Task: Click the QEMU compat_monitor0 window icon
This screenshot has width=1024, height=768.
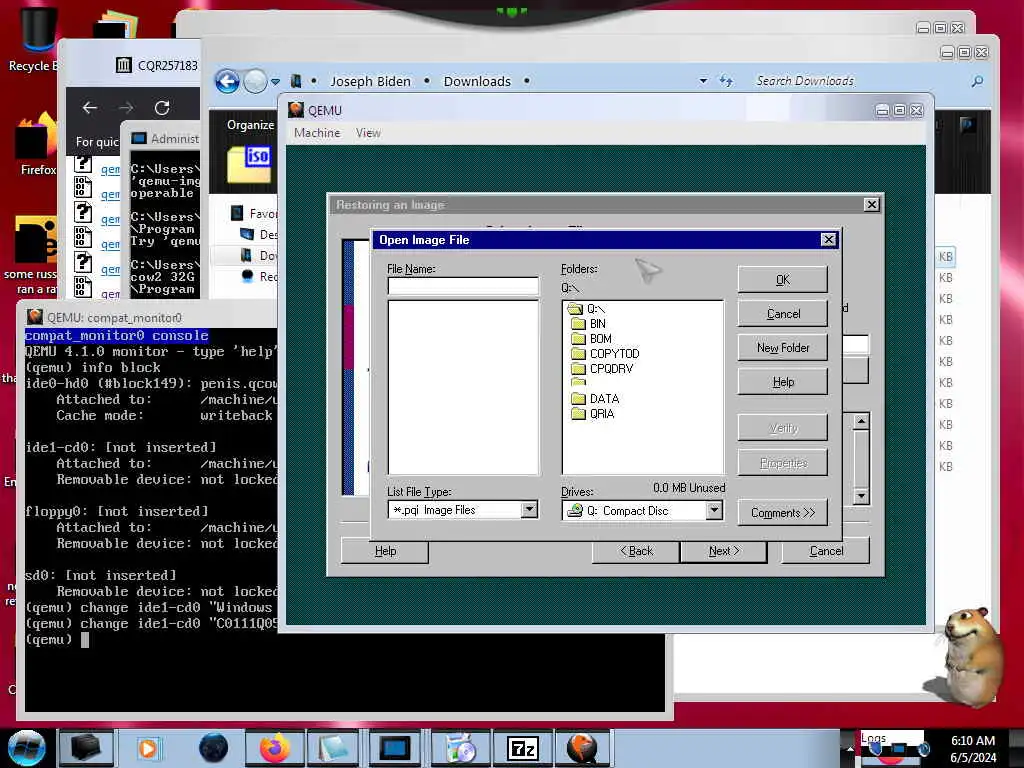Action: (x=35, y=317)
